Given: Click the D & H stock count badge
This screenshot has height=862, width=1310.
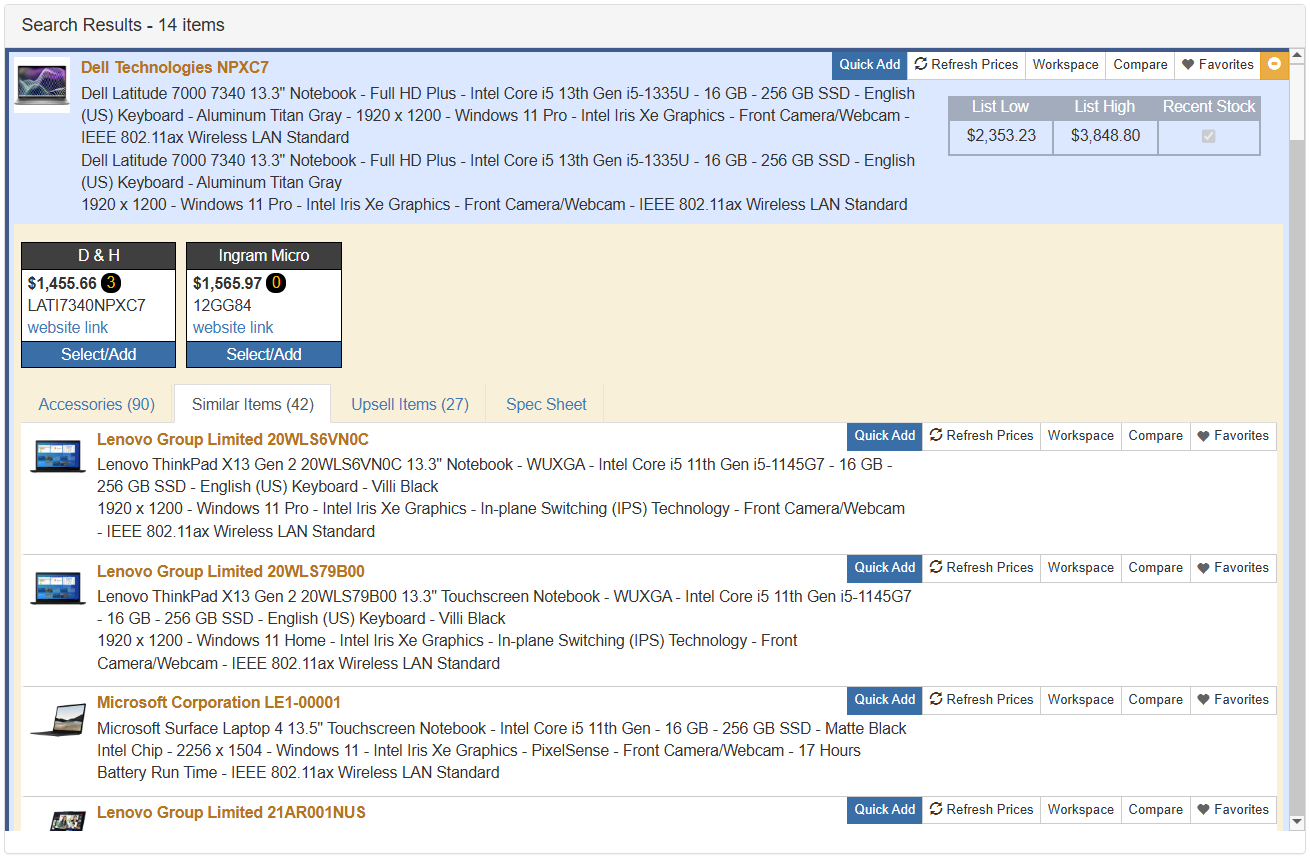Looking at the screenshot, I should (x=111, y=283).
